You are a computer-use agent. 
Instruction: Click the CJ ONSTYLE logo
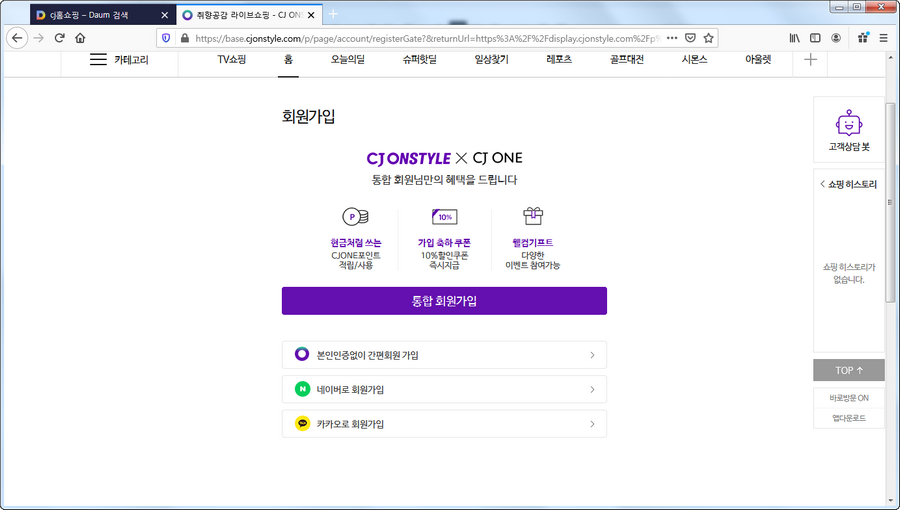click(409, 158)
